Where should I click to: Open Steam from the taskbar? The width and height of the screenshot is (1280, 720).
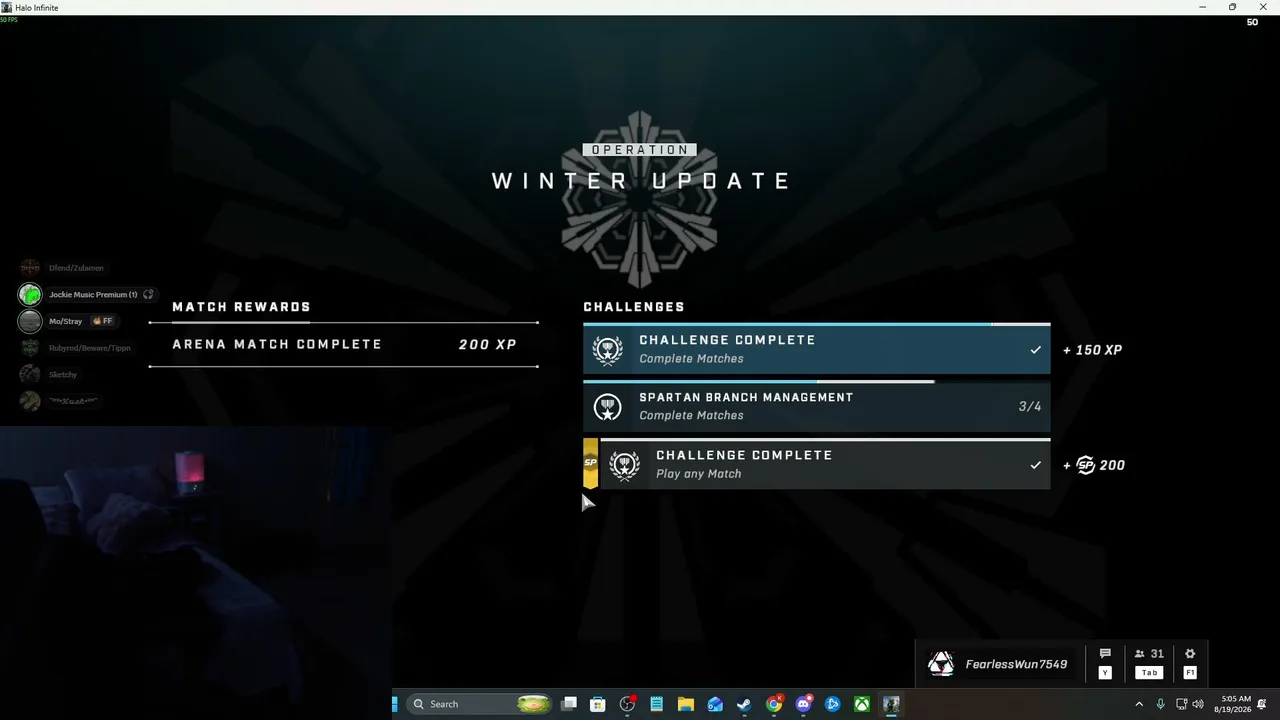(x=744, y=704)
